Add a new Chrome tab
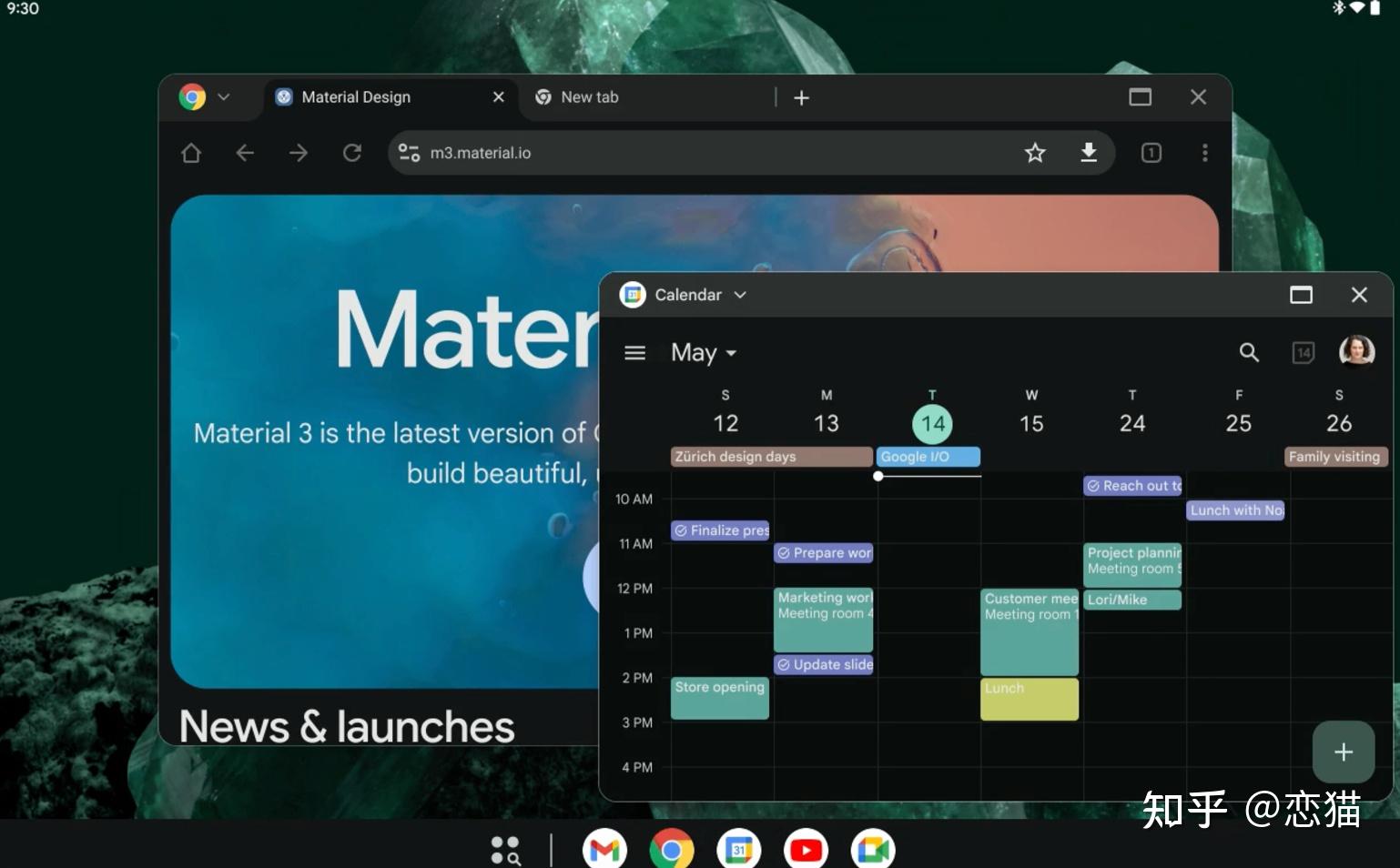The width and height of the screenshot is (1400, 868). point(801,97)
